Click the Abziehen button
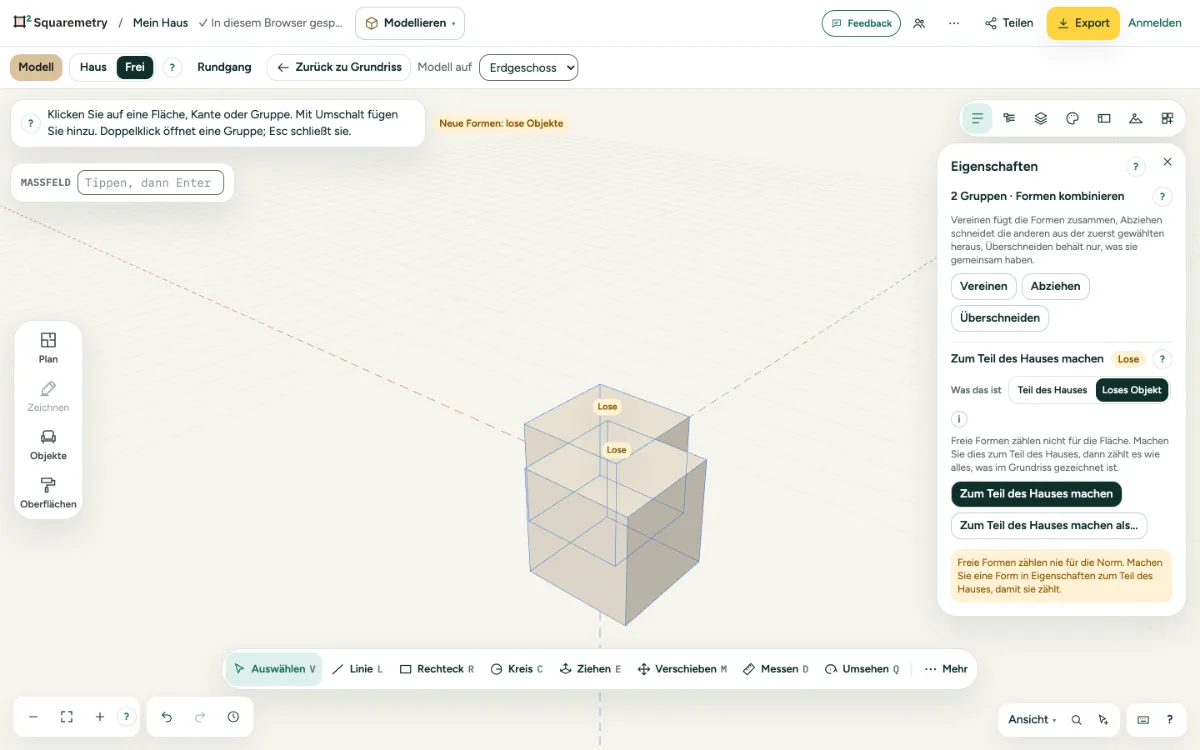This screenshot has width=1200, height=750. click(1055, 286)
